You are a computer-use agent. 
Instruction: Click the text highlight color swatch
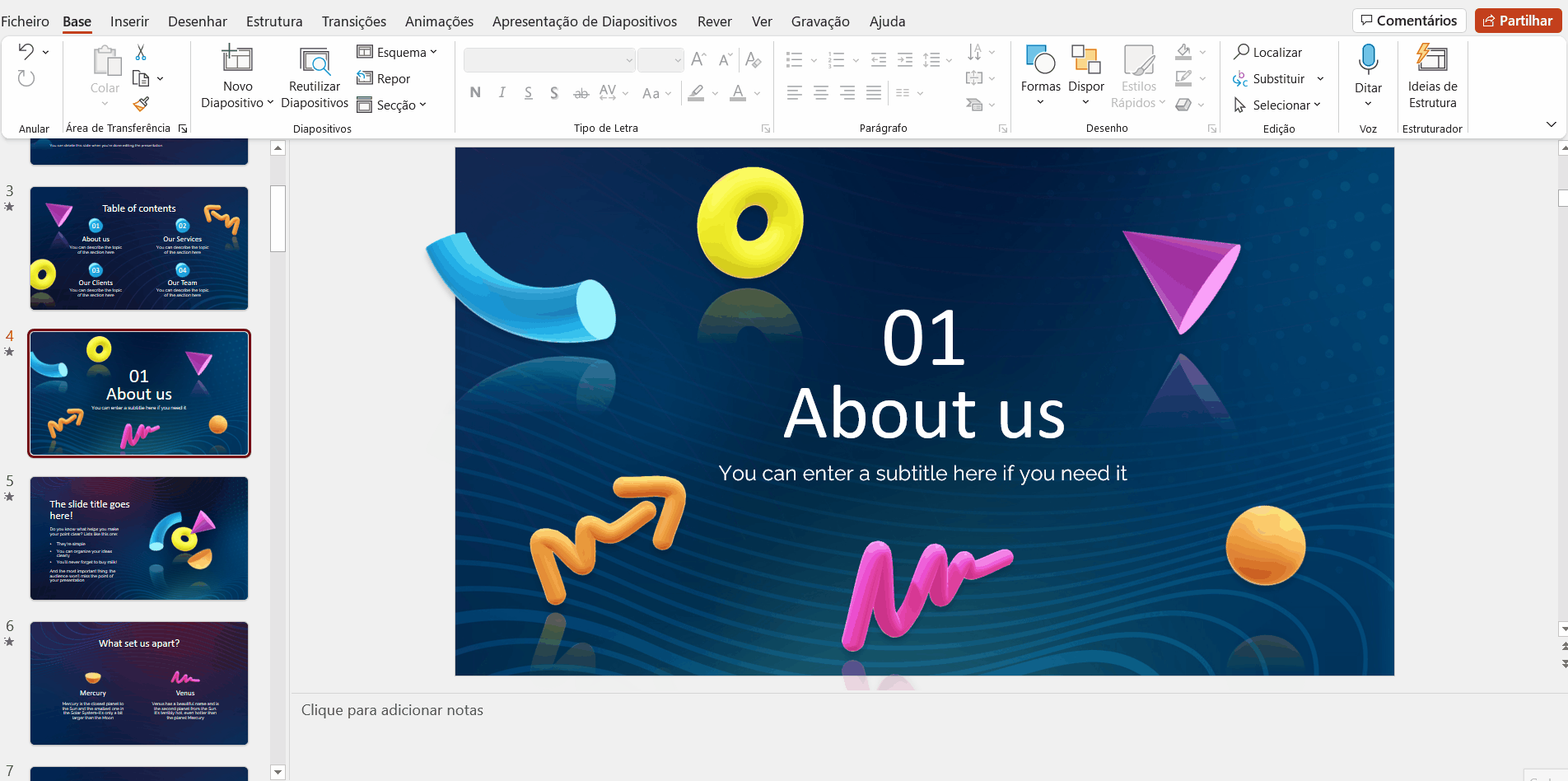[696, 92]
